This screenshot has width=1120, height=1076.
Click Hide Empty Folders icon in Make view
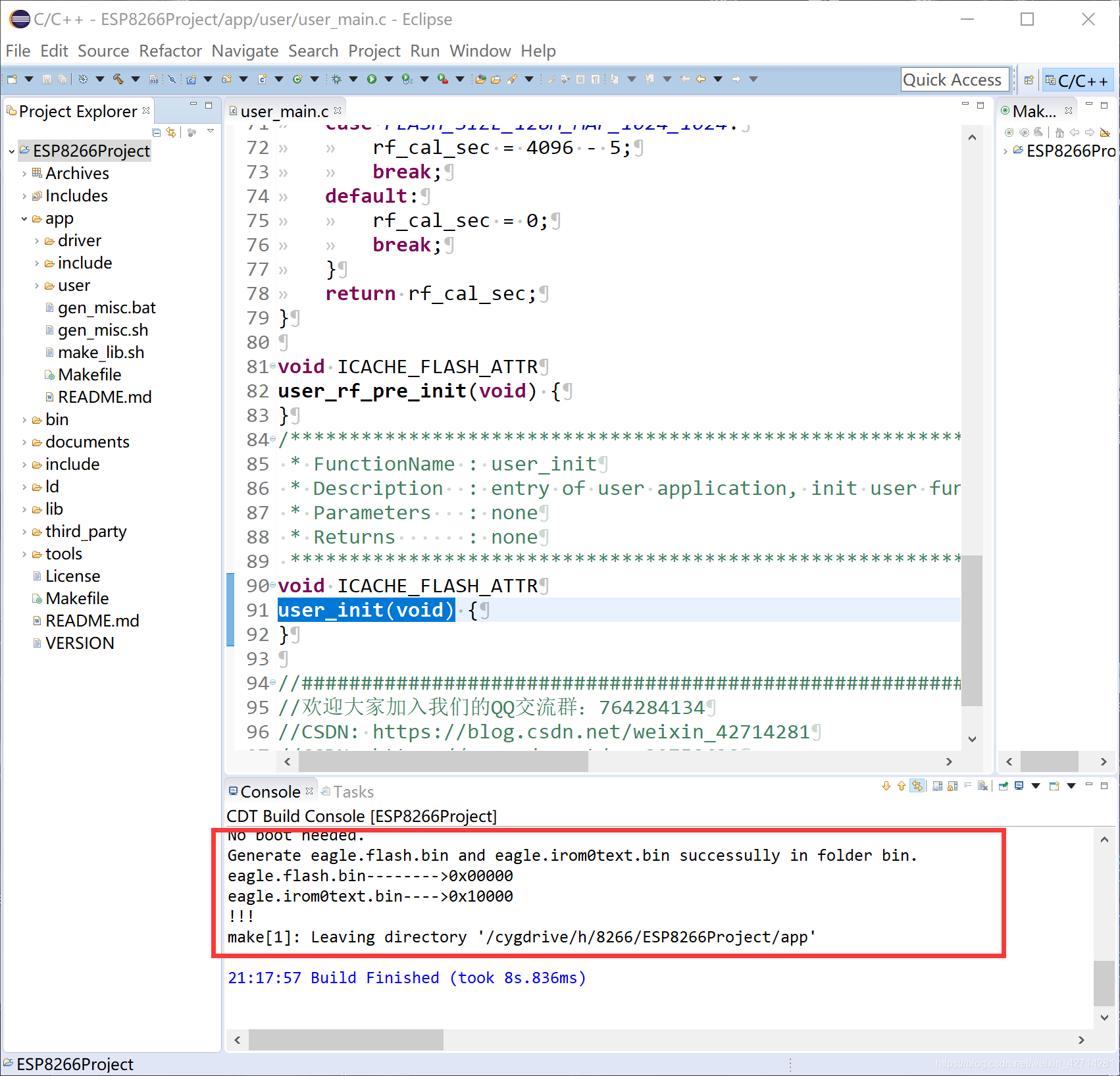tap(1105, 132)
